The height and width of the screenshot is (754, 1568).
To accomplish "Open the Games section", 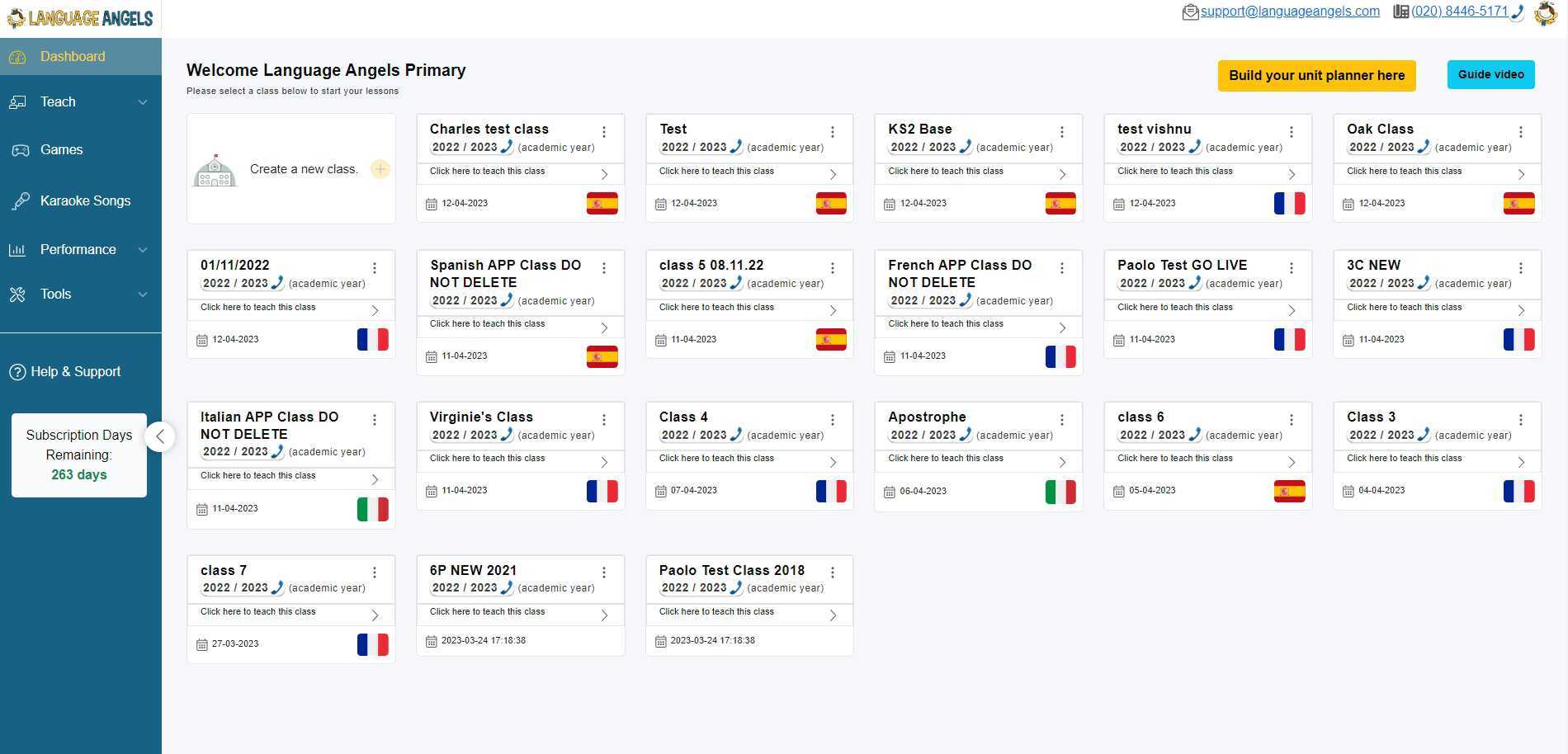I will 61,150.
